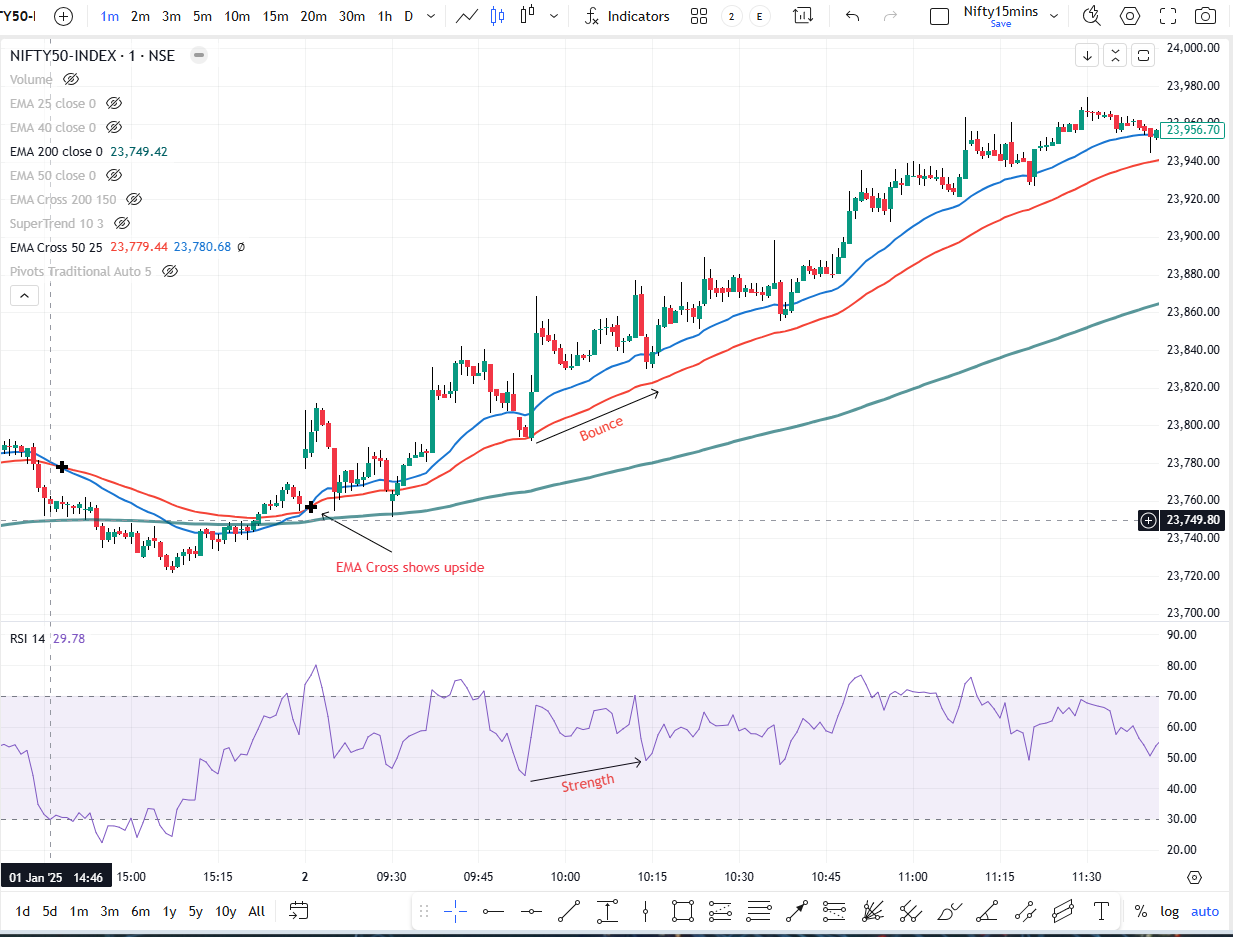Unhide the SuperTrend 10 3 indicator
1233x937 pixels.
pos(122,223)
